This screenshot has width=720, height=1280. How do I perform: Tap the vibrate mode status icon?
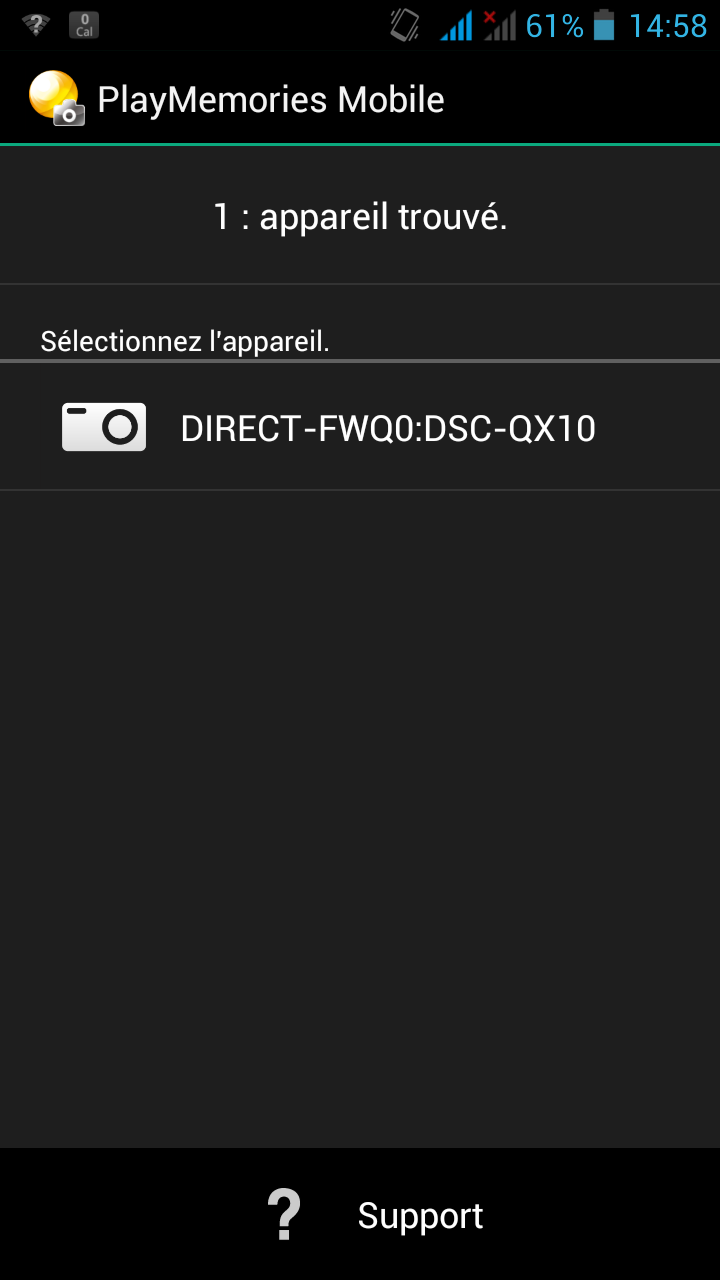pyautogui.click(x=405, y=25)
